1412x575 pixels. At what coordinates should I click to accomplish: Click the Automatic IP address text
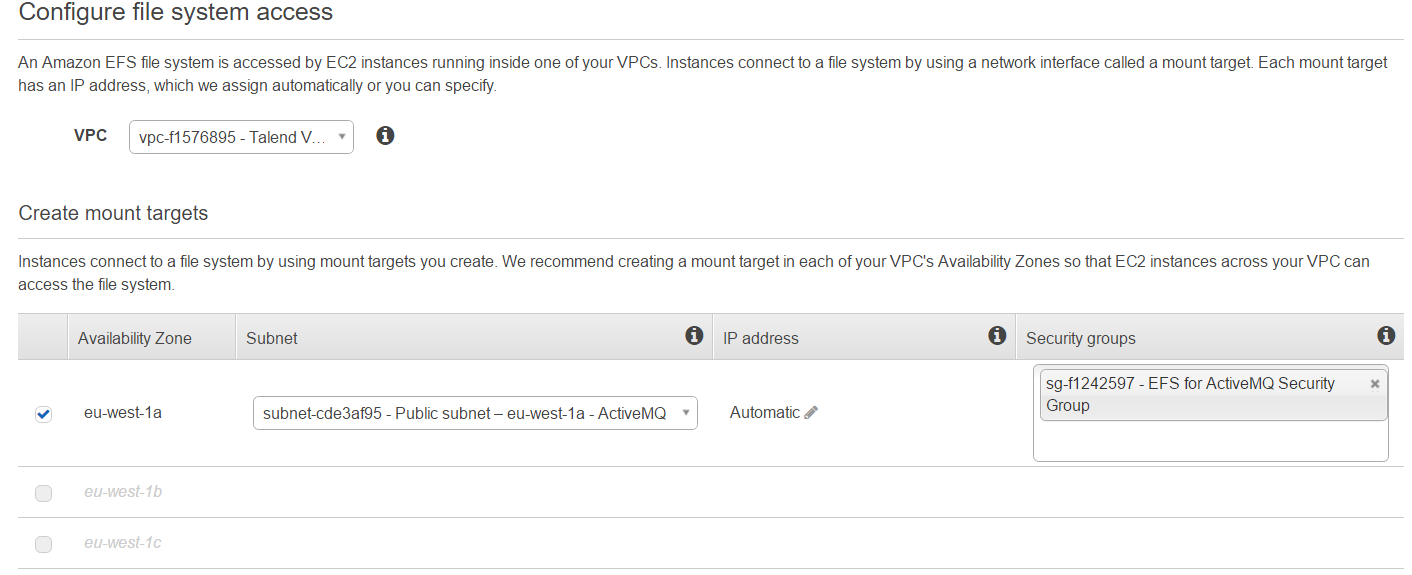pos(764,412)
